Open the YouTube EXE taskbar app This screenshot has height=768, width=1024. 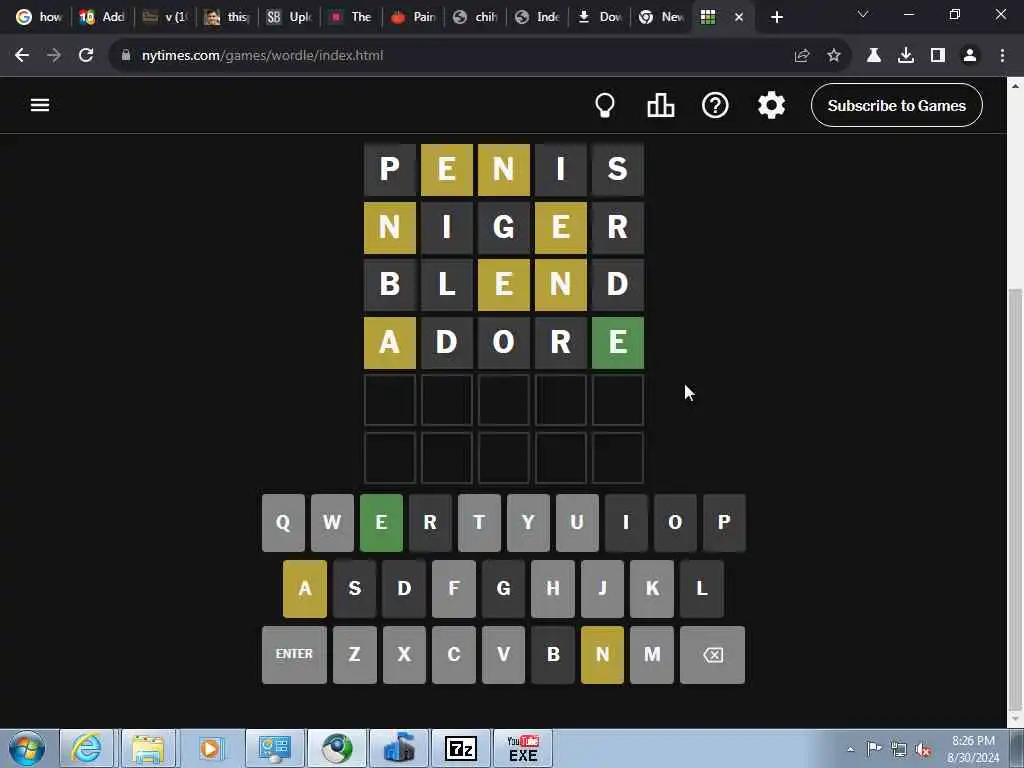coord(523,748)
